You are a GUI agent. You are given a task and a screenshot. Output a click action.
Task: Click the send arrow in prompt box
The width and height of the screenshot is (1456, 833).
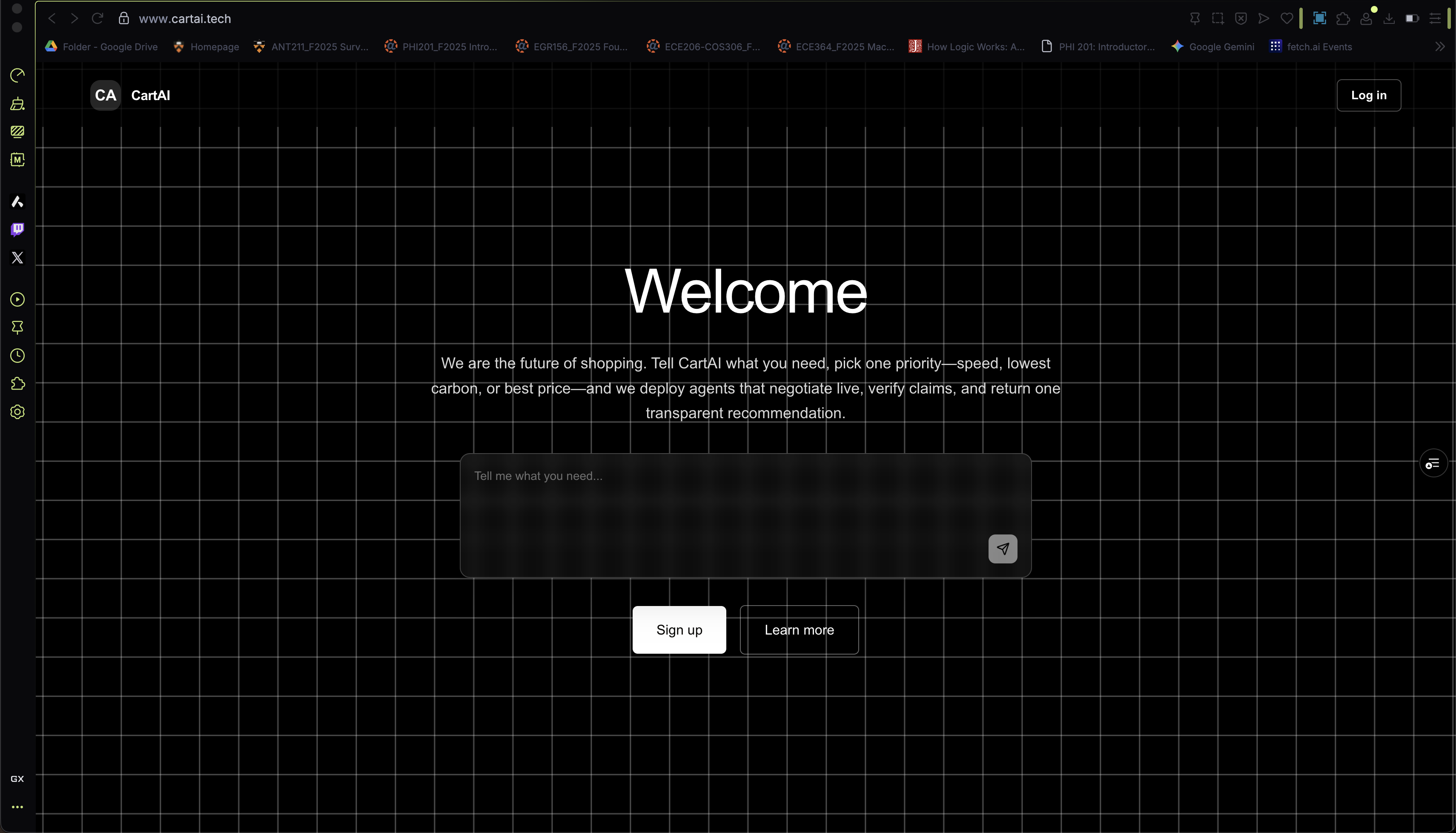point(1003,549)
